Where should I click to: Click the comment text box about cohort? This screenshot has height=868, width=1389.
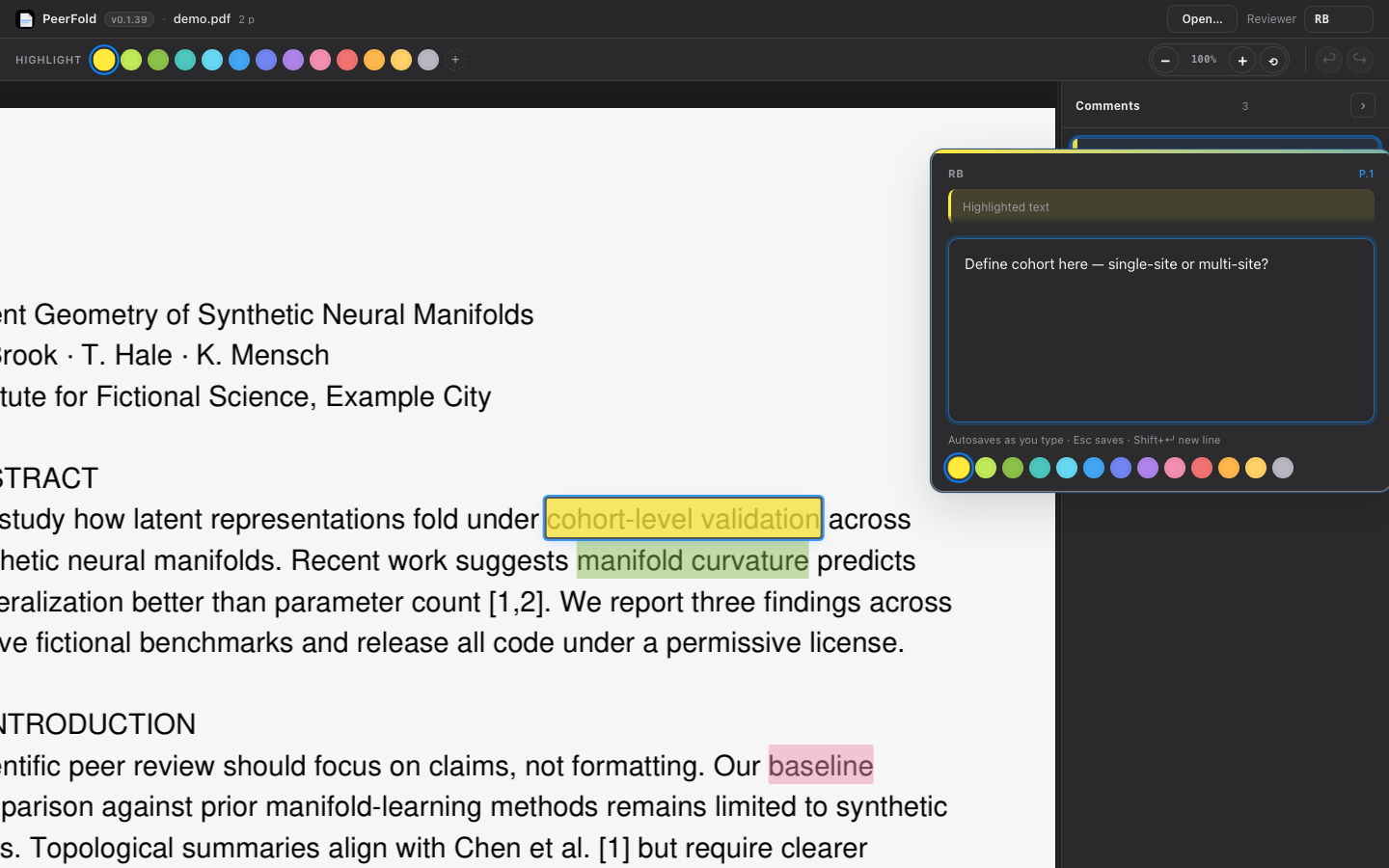(1161, 330)
